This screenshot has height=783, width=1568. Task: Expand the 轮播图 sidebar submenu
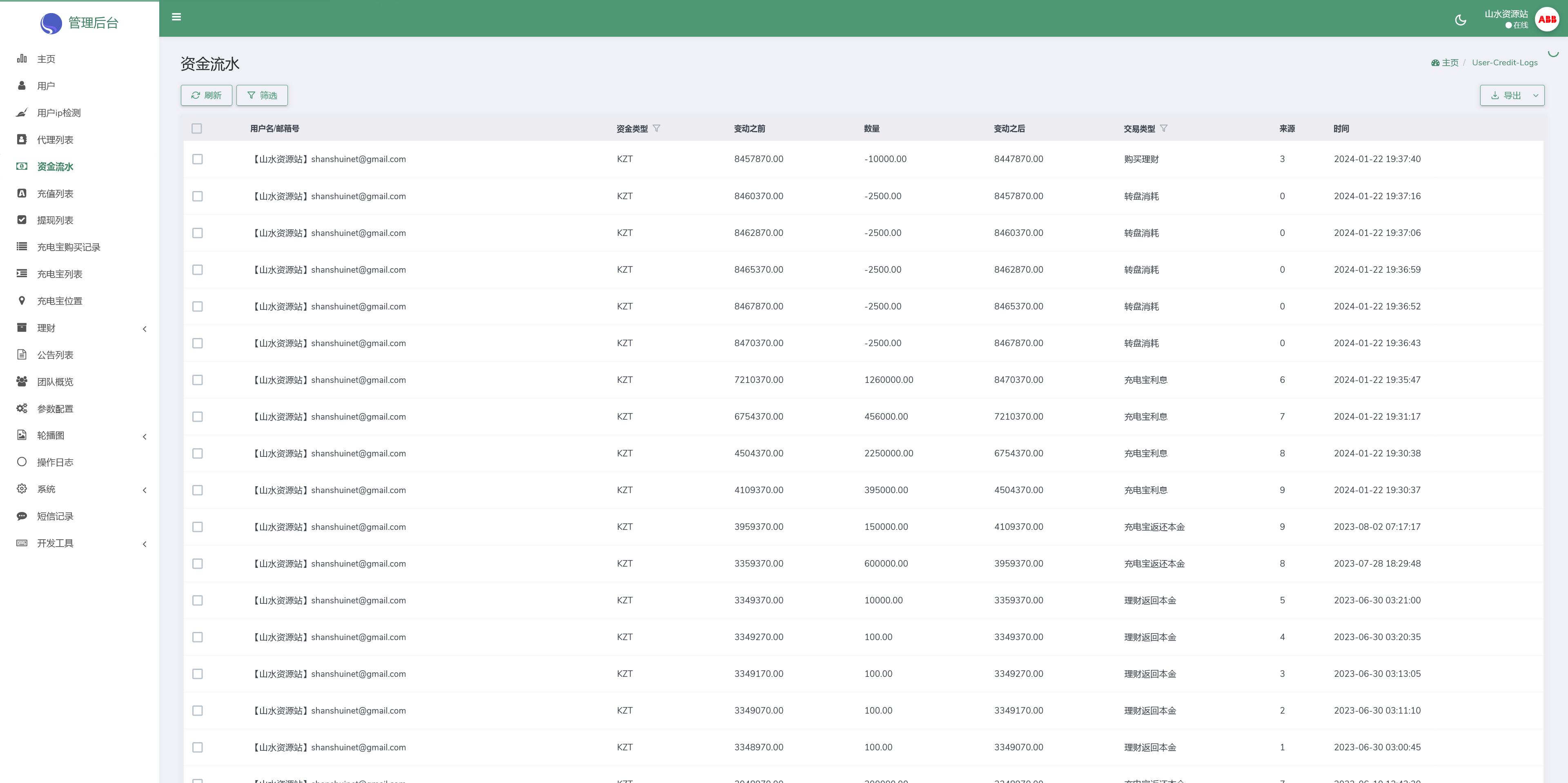tap(144, 436)
